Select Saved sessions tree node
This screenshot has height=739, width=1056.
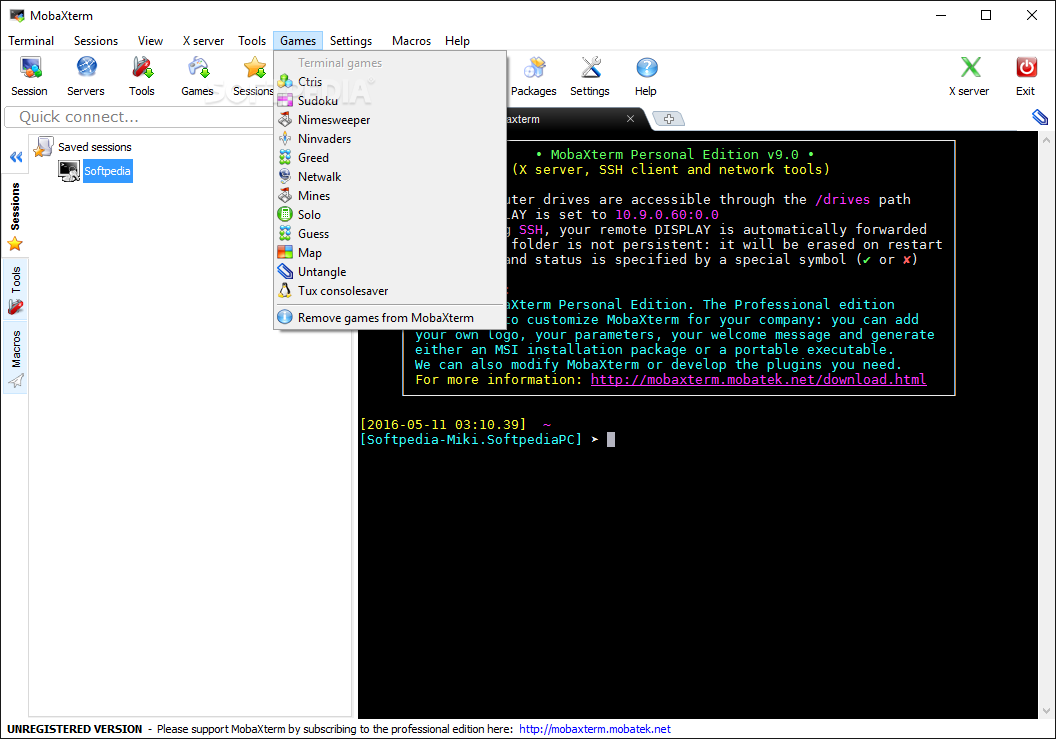pos(94,147)
